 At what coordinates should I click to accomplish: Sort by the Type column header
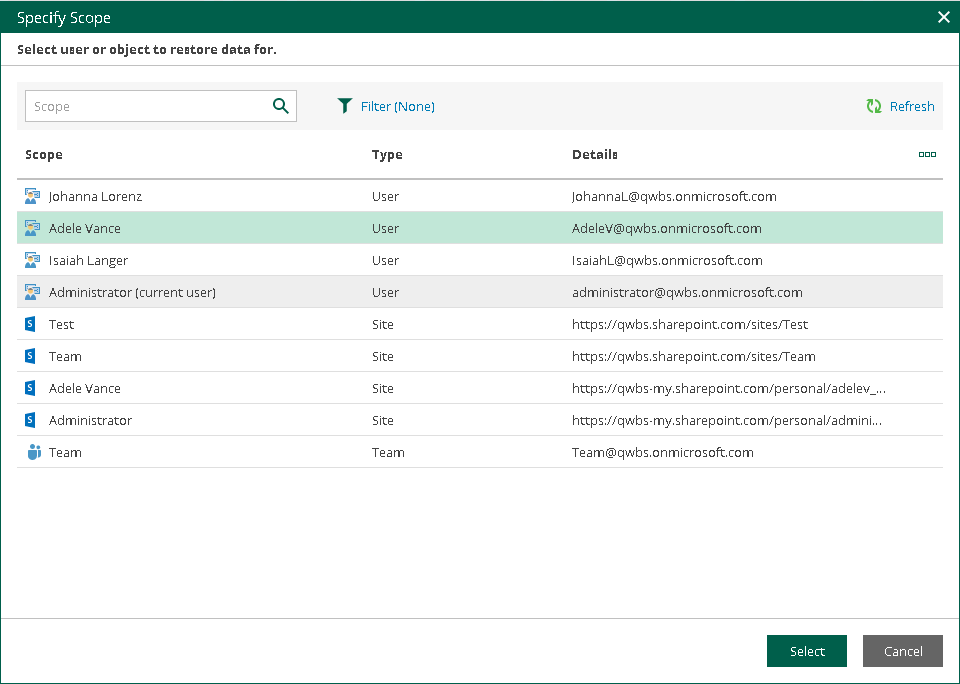coord(387,155)
